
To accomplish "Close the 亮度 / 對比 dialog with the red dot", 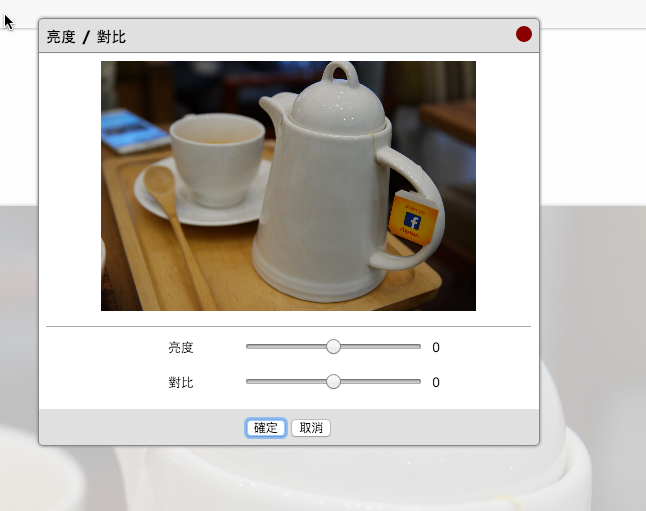I will tap(524, 34).
